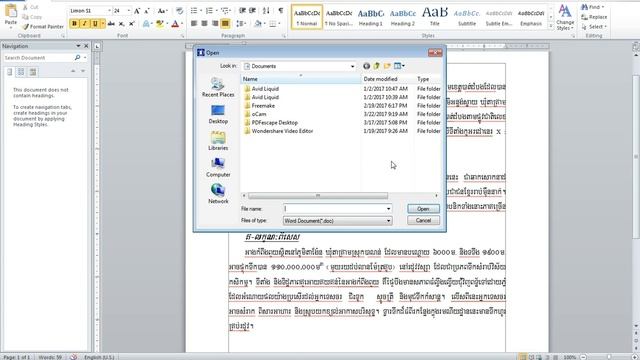Open the Views menu dropdown in dialog
Viewport: 640px width, 360px height.
tap(403, 66)
